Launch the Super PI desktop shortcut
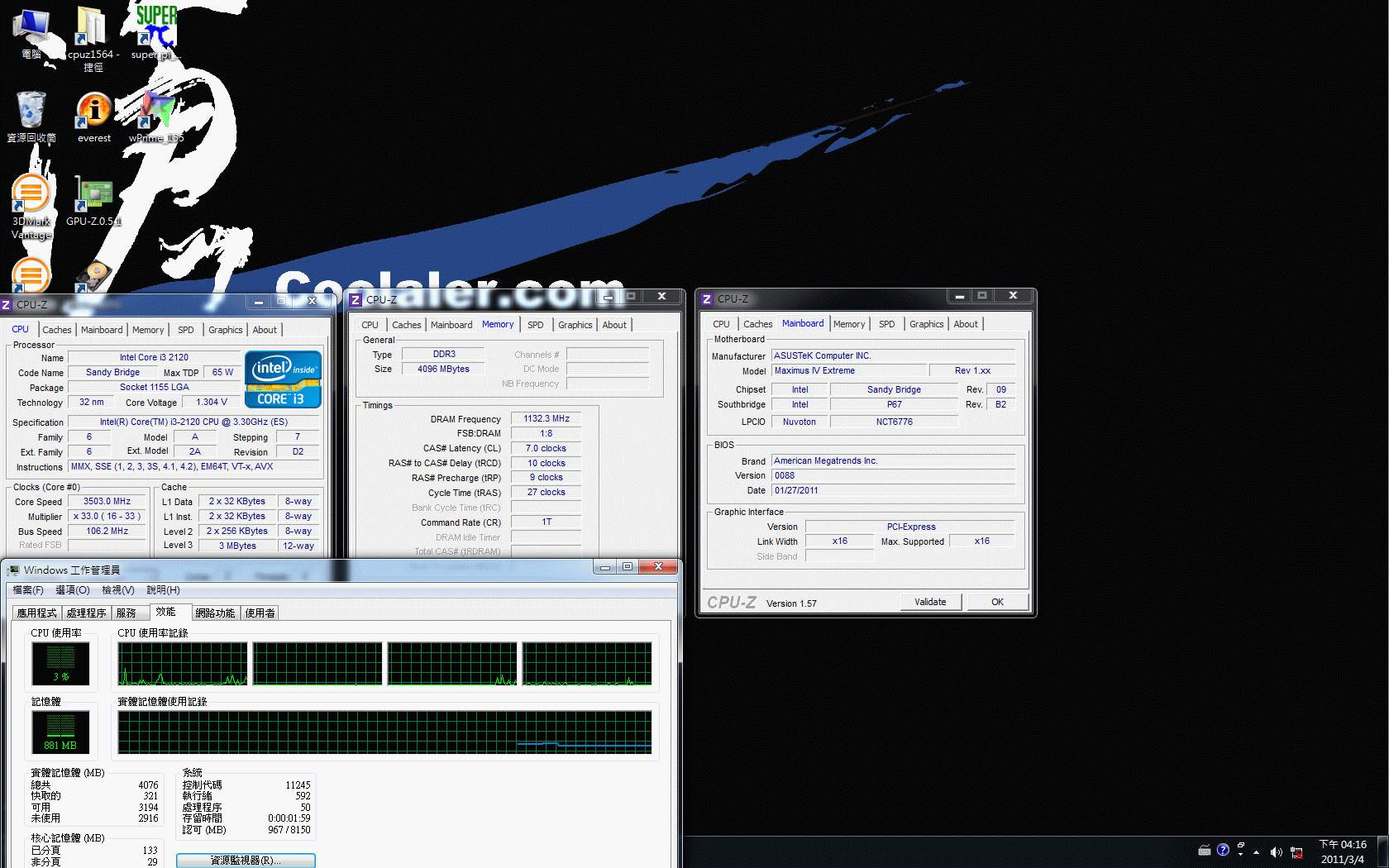 pyautogui.click(x=155, y=33)
